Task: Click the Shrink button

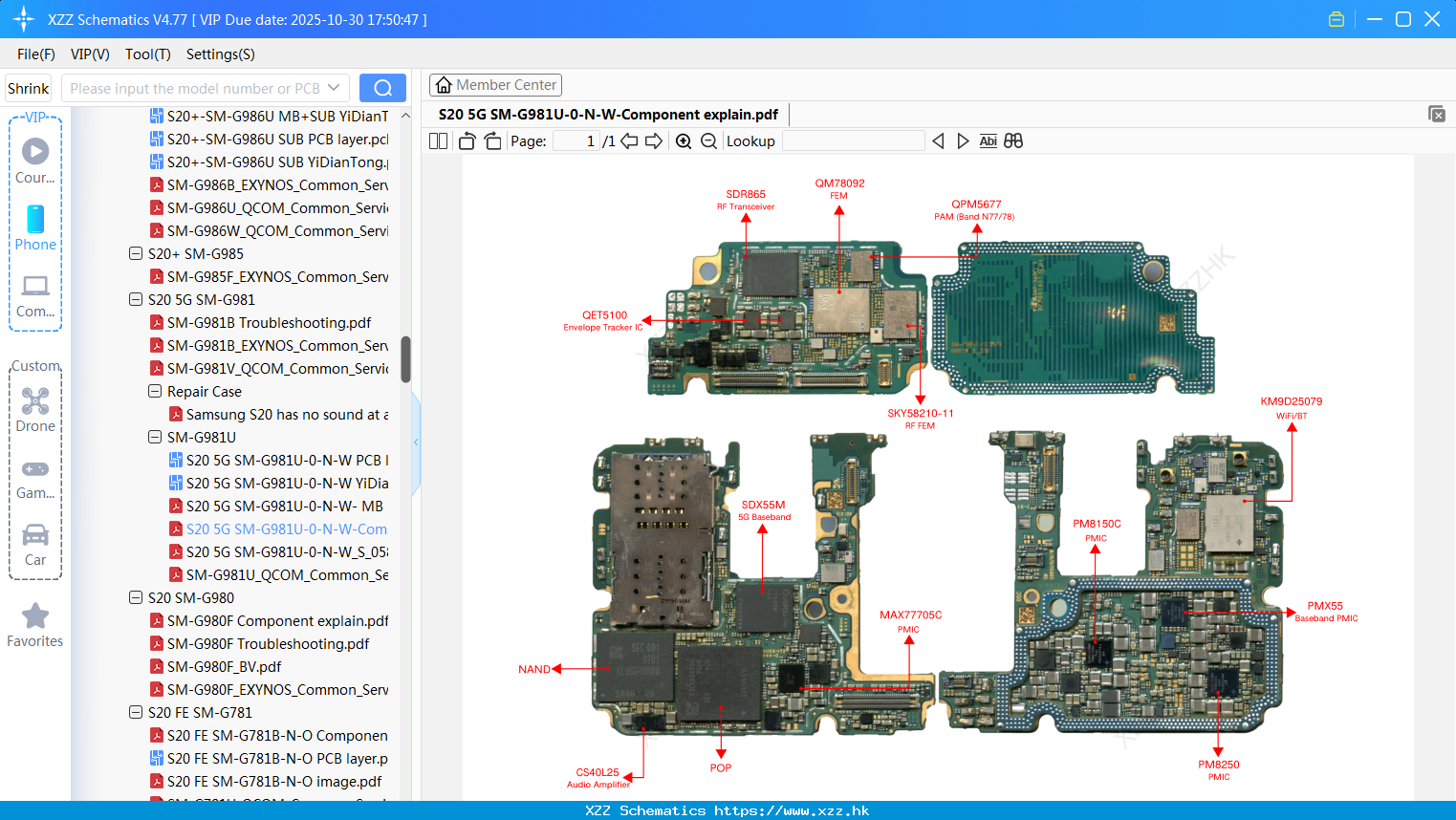Action: pyautogui.click(x=28, y=88)
